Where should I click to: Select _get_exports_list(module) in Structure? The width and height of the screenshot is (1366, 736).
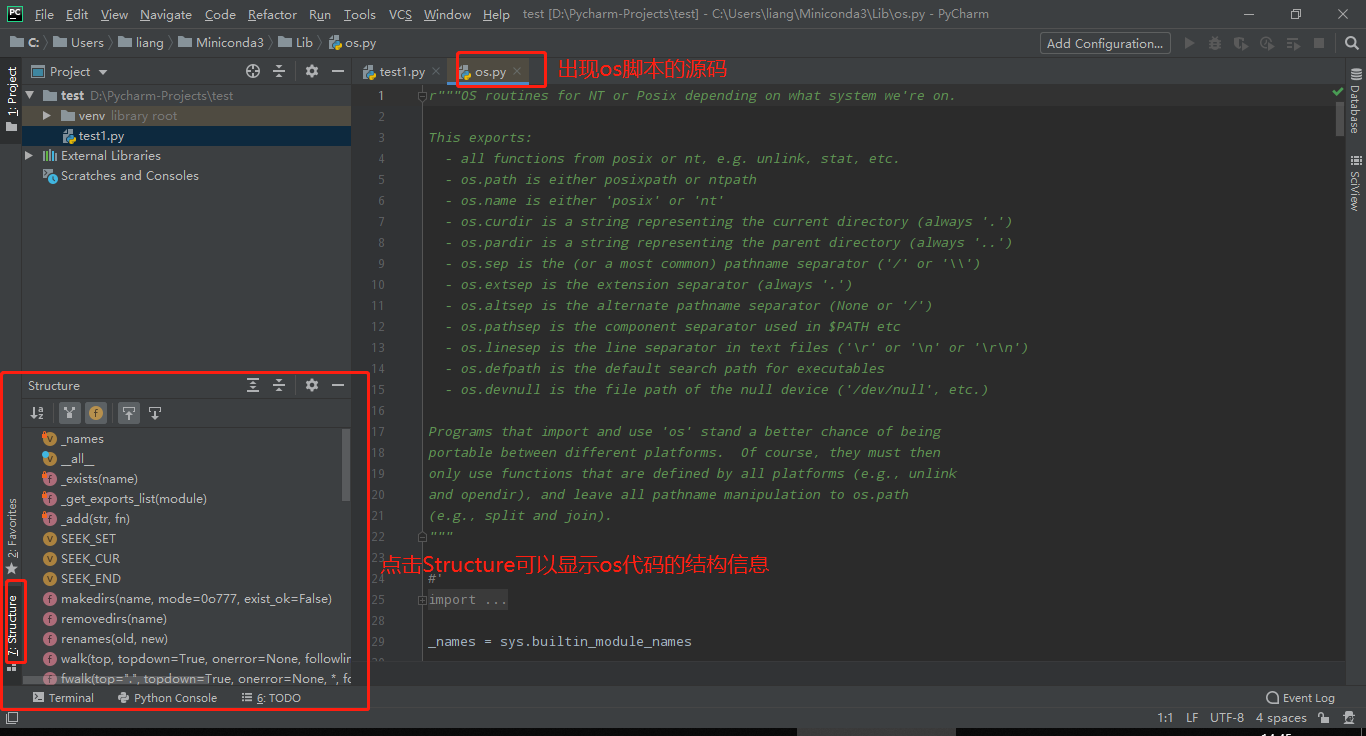tap(125, 498)
